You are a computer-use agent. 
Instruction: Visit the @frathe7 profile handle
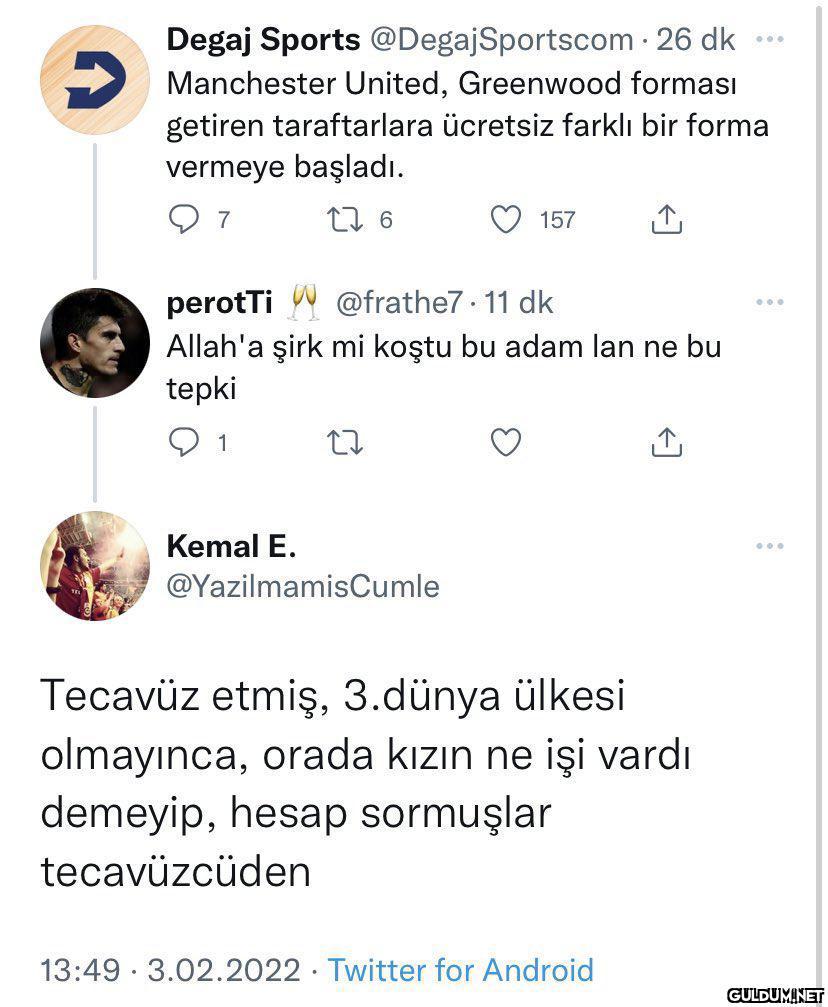399,302
